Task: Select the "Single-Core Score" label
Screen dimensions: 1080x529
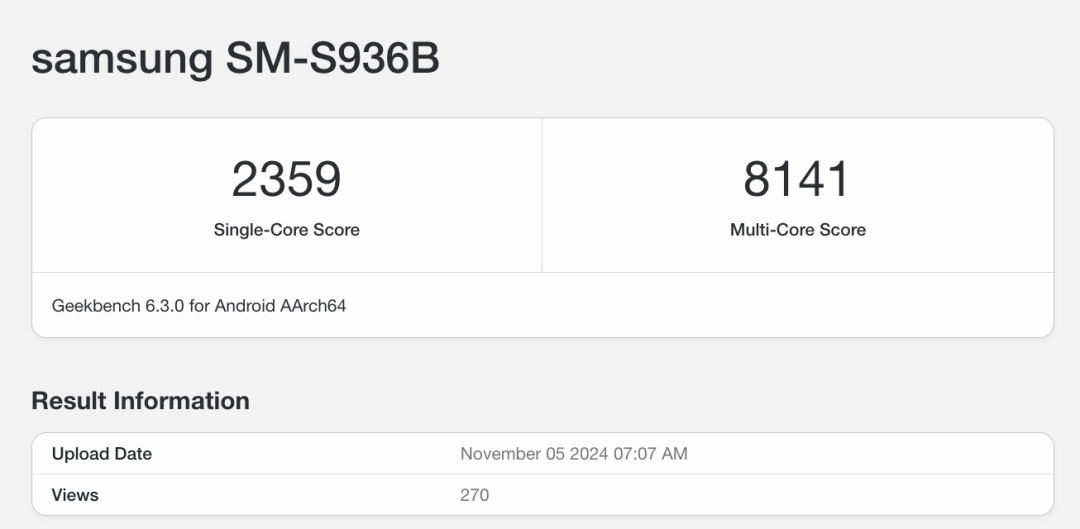Action: 286,230
